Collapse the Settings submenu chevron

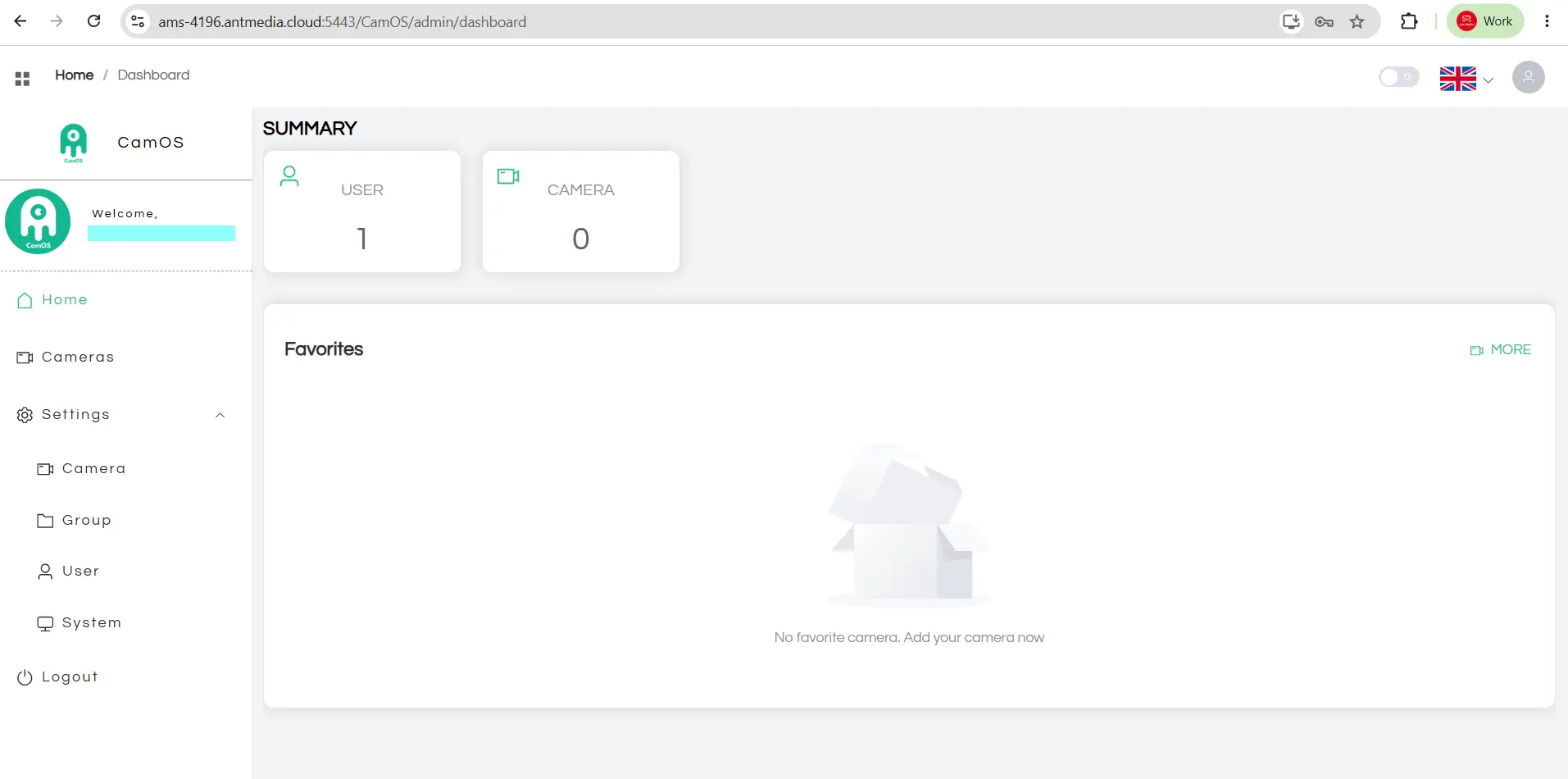tap(220, 415)
